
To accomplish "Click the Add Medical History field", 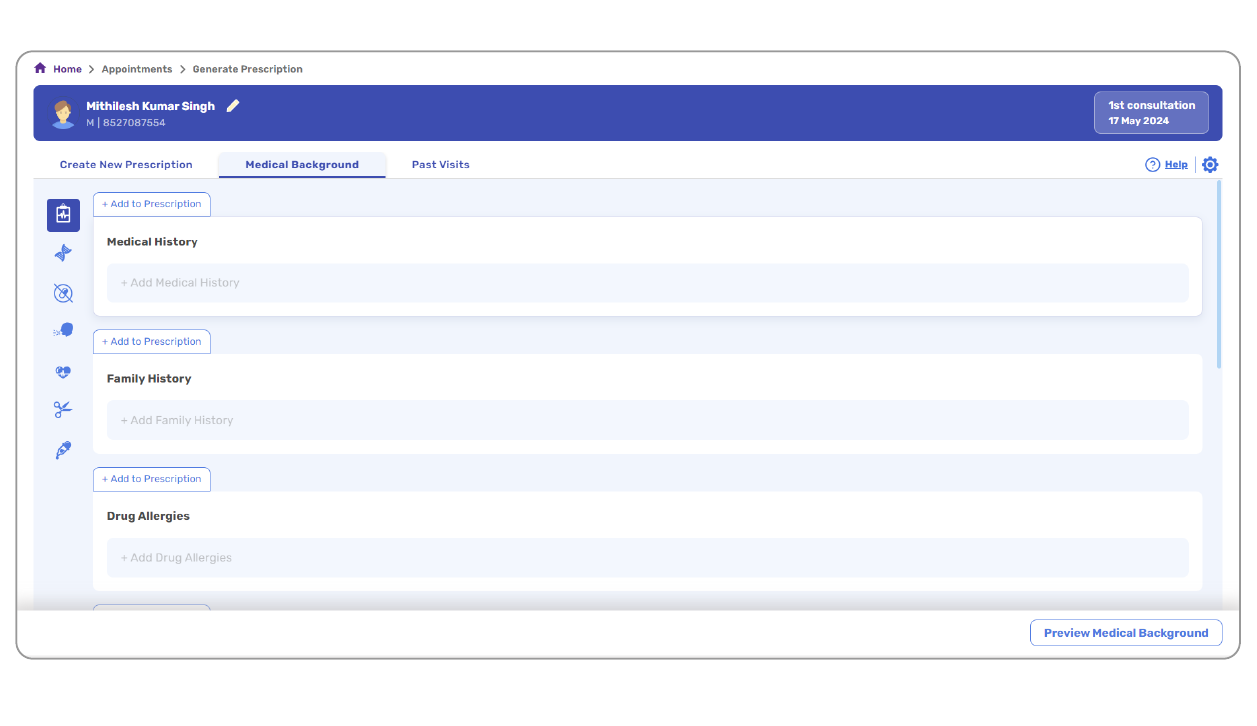I will click(x=648, y=283).
